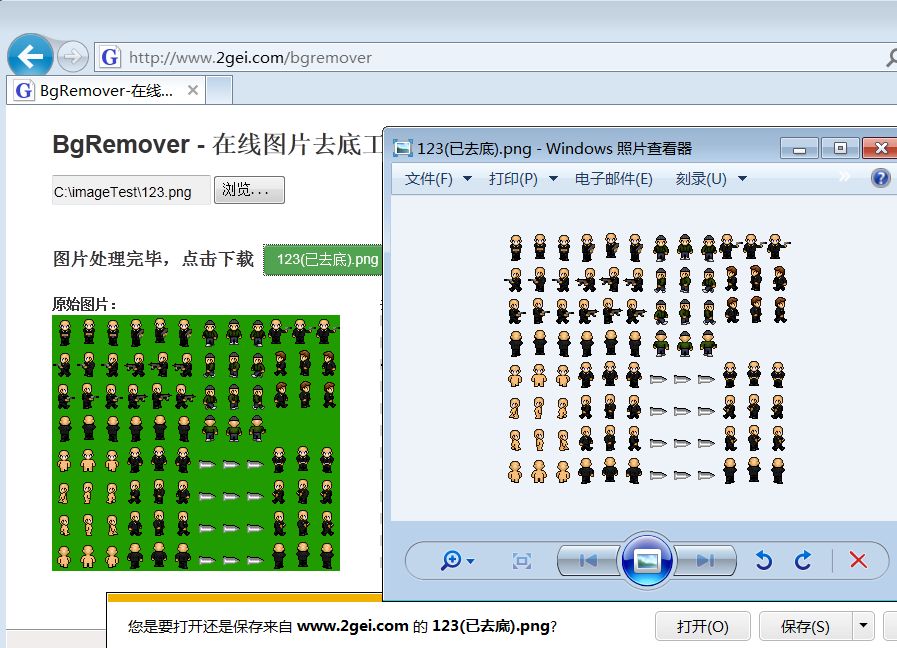The height and width of the screenshot is (648, 897).
Task: Open the 打印(P) menu in photo viewer
Action: click(513, 179)
